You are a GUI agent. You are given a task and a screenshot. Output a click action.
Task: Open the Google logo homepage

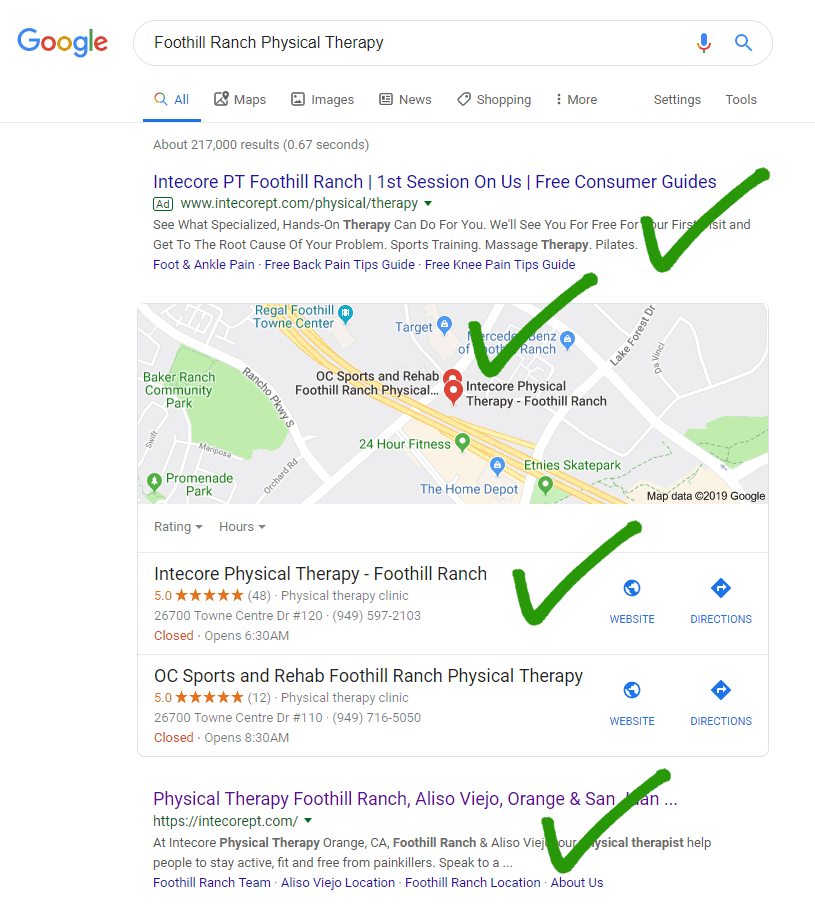(63, 42)
